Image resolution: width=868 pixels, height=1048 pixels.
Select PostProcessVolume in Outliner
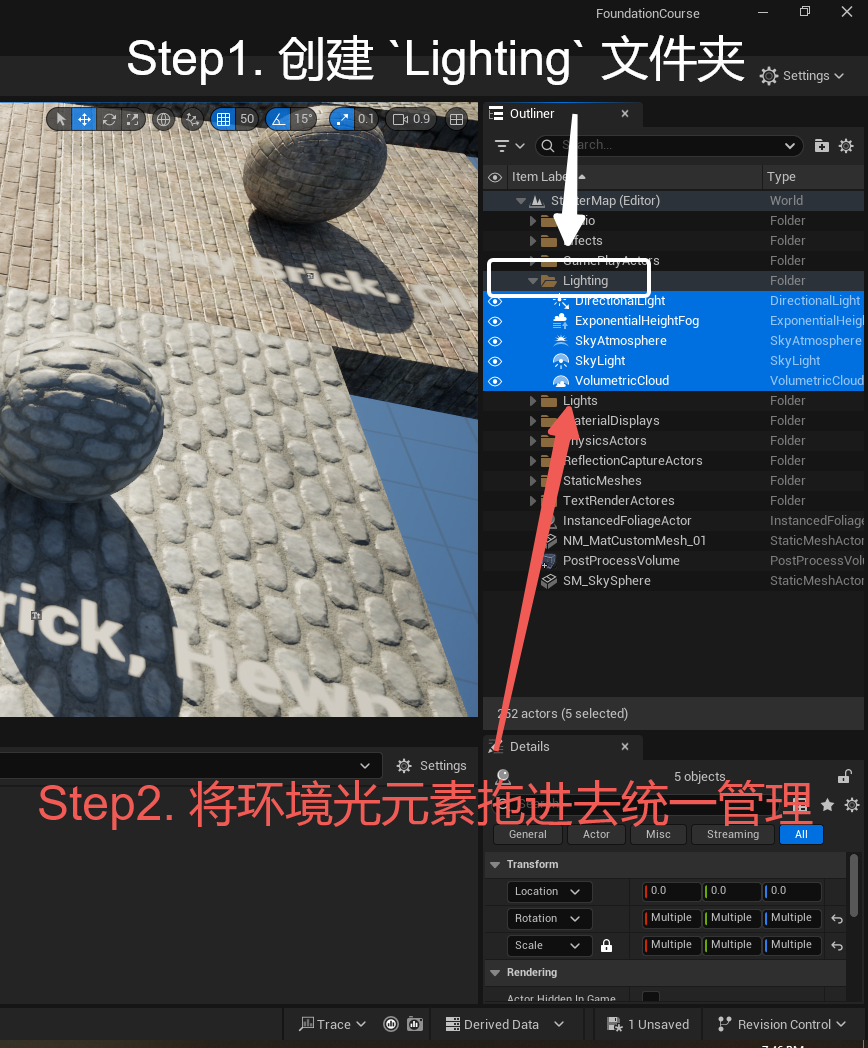(621, 561)
